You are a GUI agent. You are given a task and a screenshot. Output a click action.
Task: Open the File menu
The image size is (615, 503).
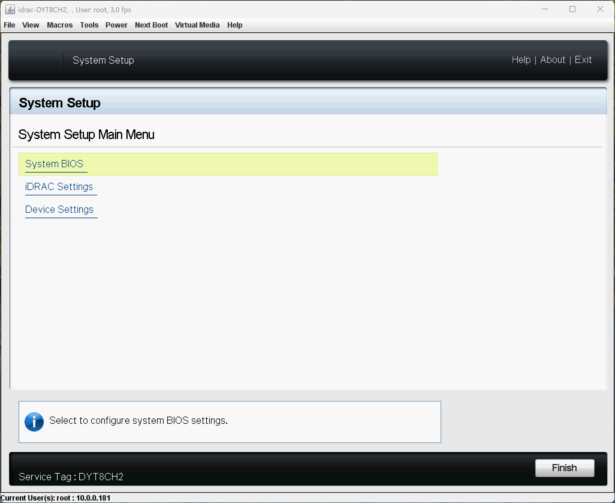(10, 25)
